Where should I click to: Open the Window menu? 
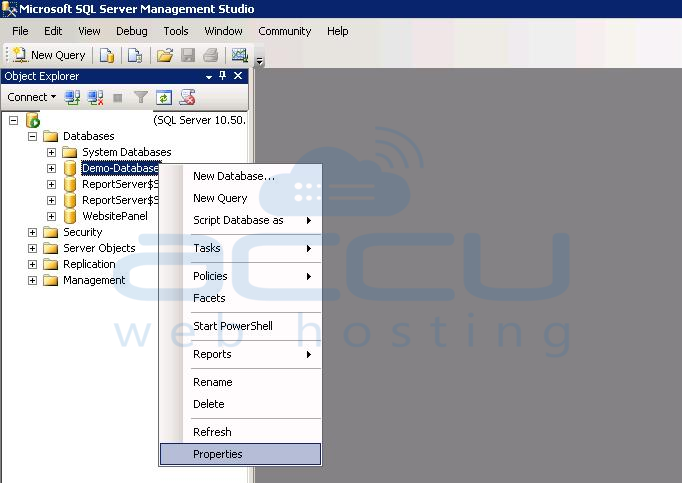tap(224, 31)
